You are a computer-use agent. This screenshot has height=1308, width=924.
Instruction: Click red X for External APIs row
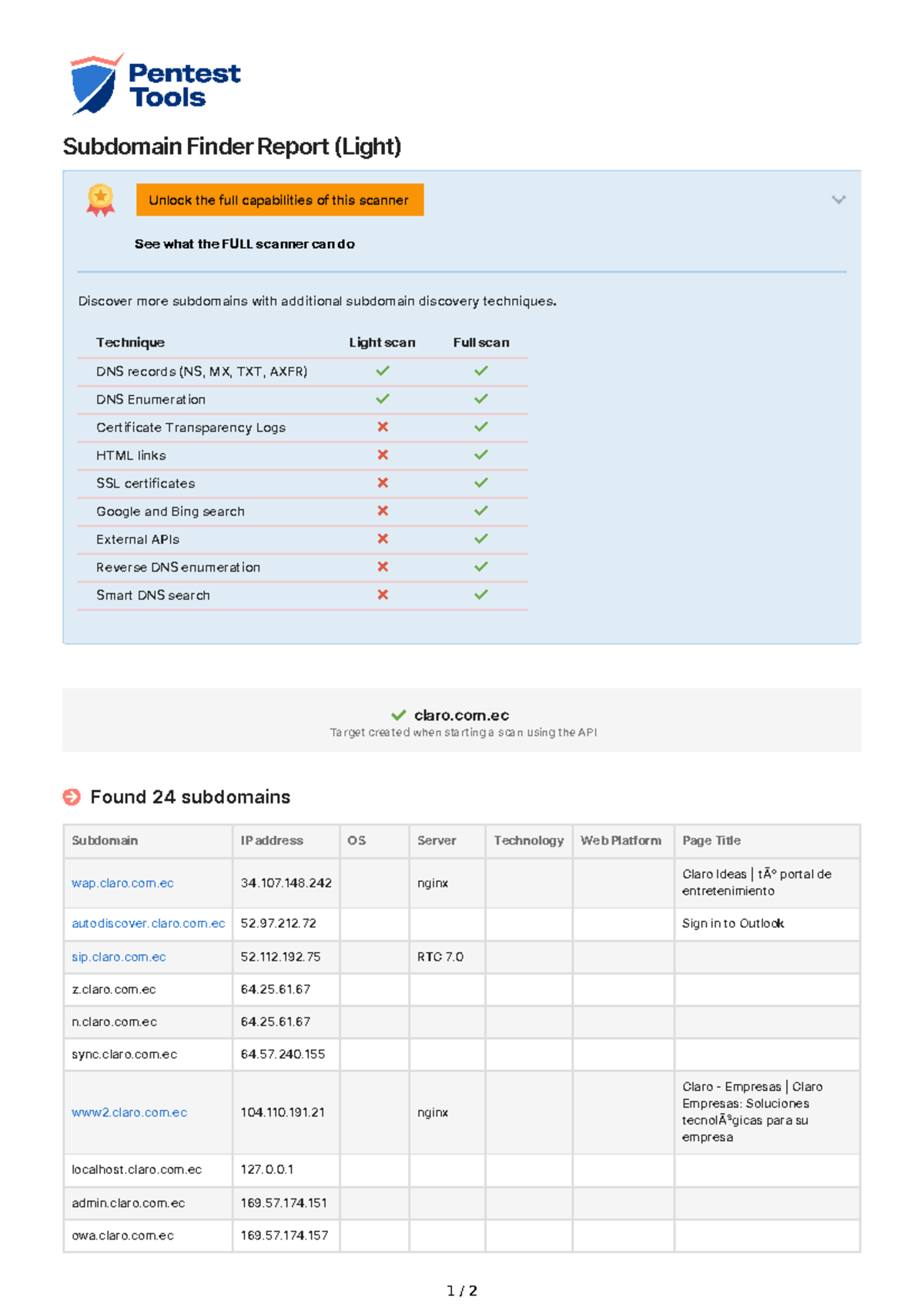click(x=383, y=539)
